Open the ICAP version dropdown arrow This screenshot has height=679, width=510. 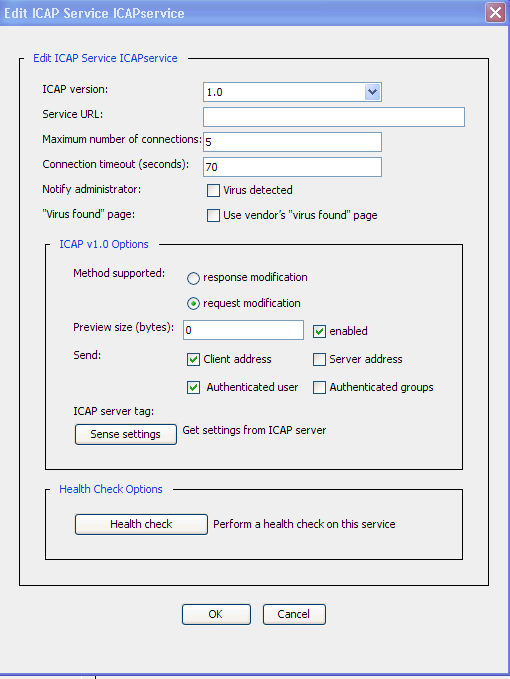tap(372, 92)
